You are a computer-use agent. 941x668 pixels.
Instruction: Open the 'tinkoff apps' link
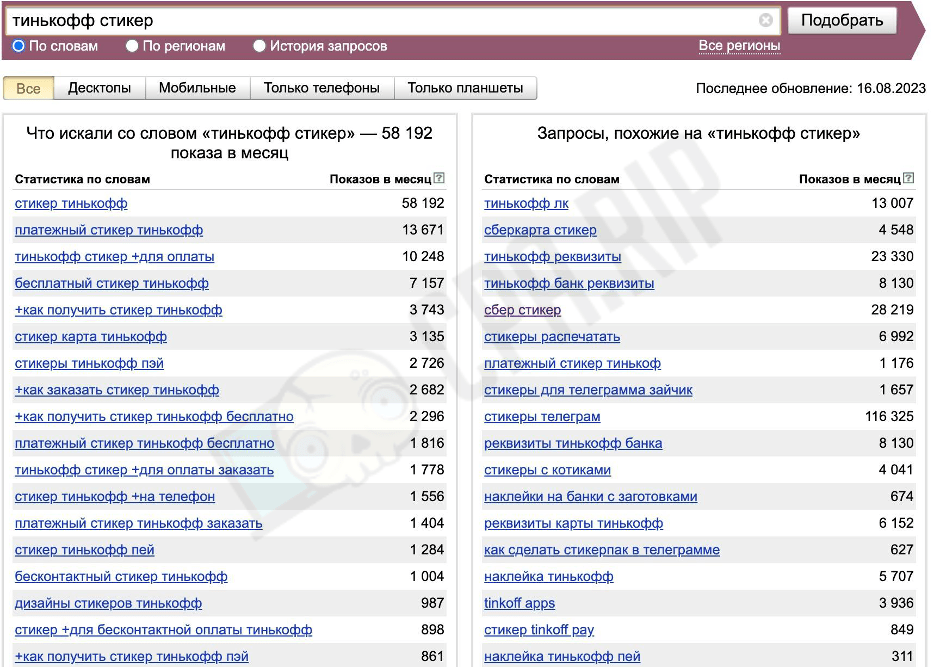coord(520,603)
